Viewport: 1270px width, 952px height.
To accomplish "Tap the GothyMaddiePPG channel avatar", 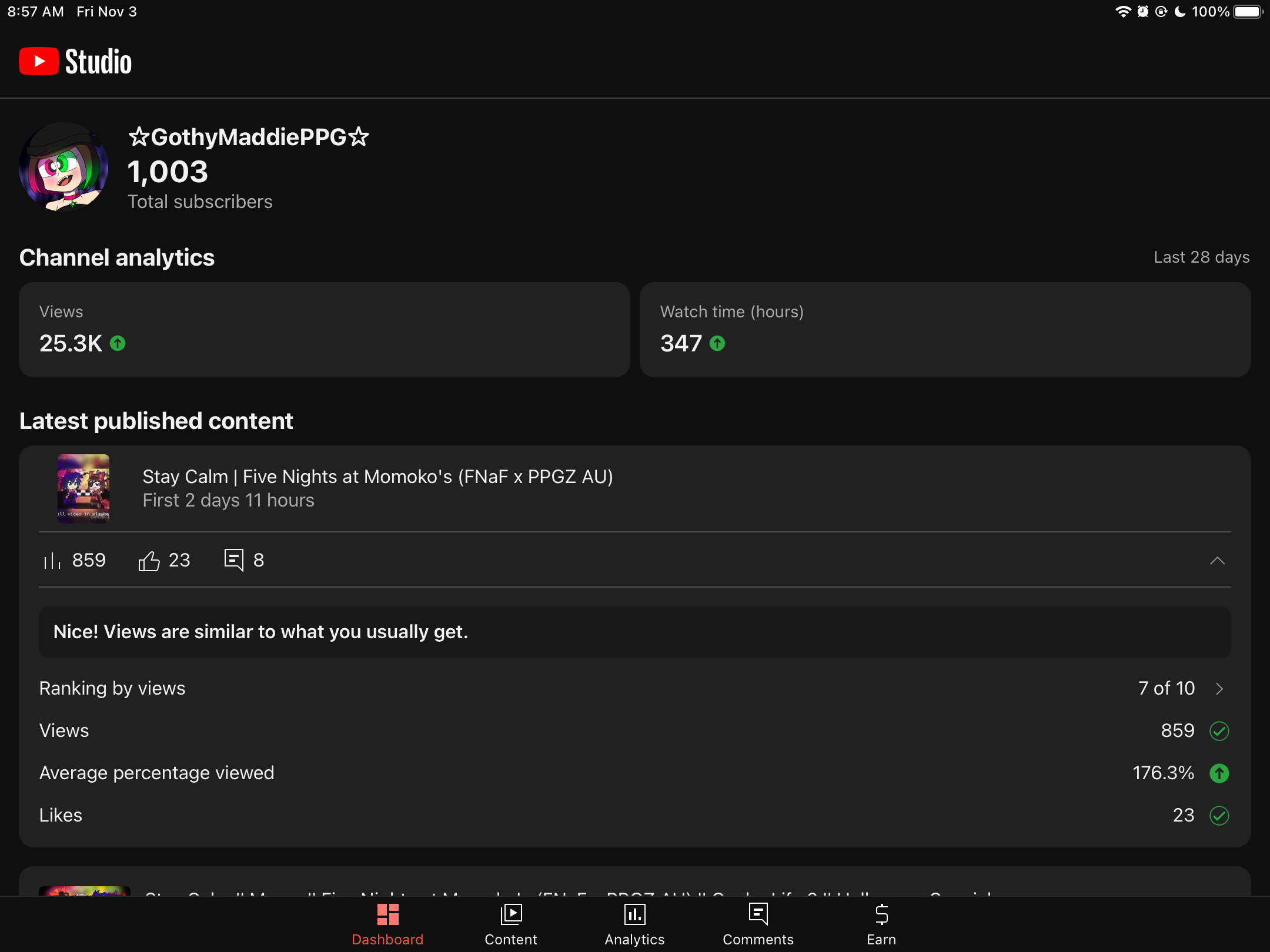I will 63,167.
